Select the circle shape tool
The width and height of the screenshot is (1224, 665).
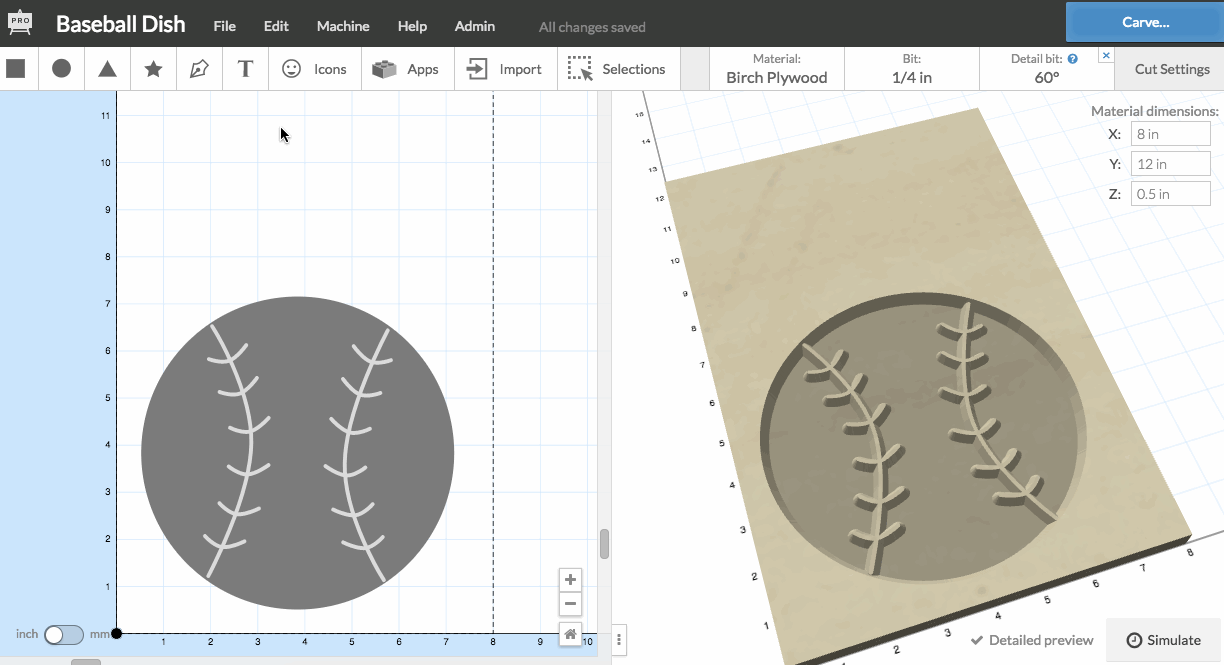point(61,69)
